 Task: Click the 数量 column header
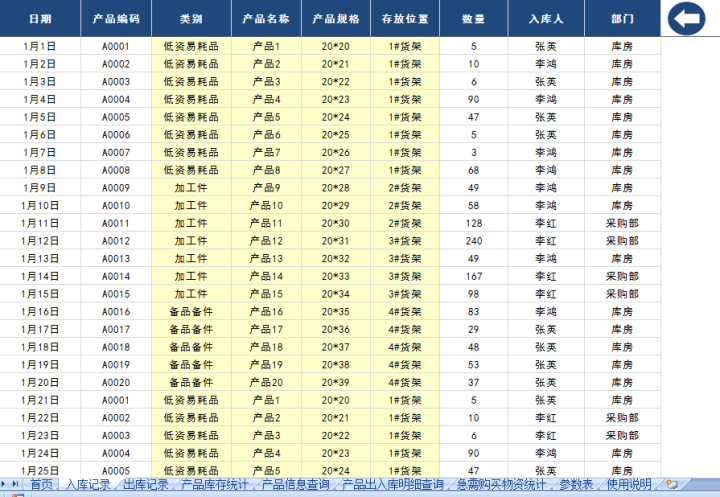click(x=474, y=18)
